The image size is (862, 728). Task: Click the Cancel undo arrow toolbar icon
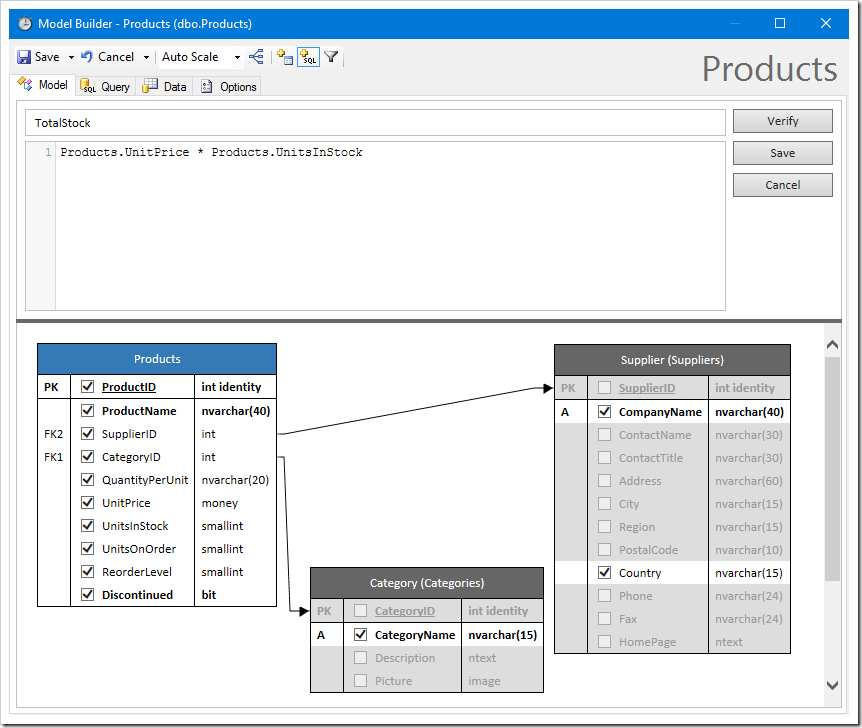pos(87,57)
